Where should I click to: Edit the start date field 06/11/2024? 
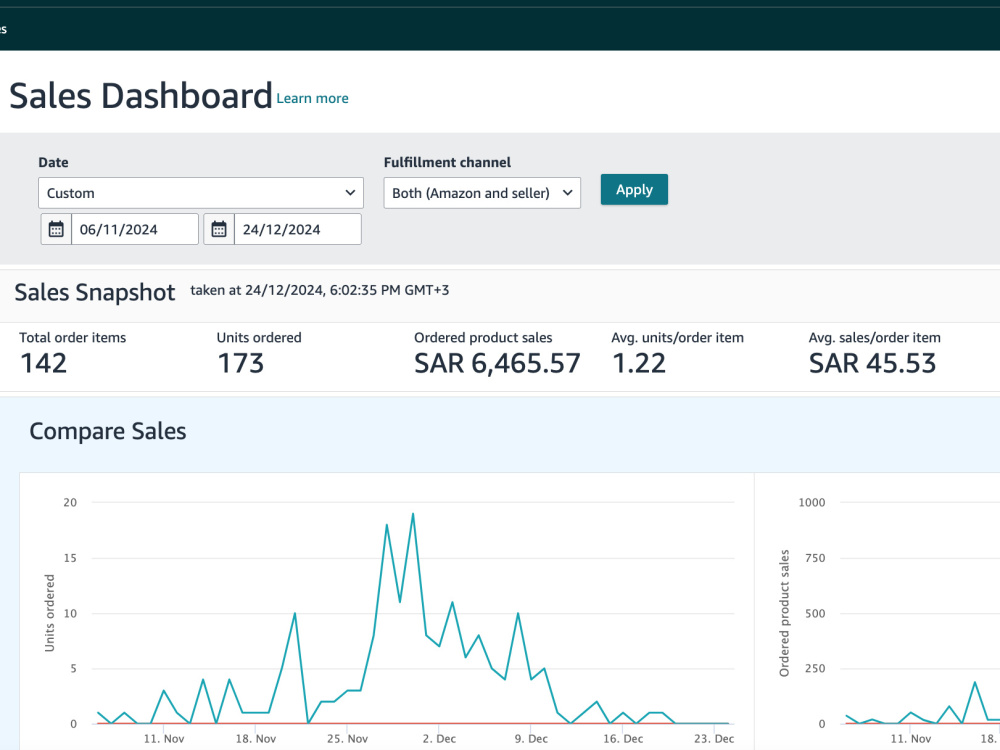[x=135, y=229]
